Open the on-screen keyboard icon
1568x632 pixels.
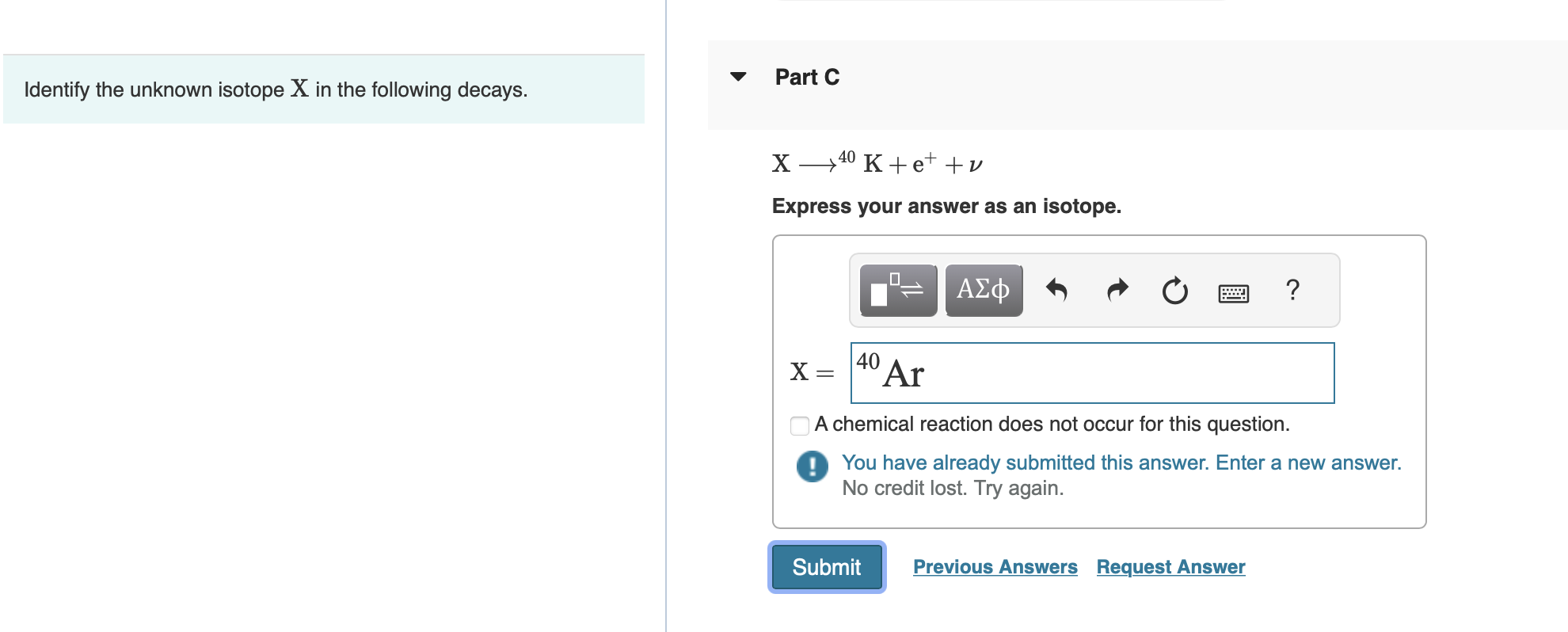click(x=1232, y=292)
